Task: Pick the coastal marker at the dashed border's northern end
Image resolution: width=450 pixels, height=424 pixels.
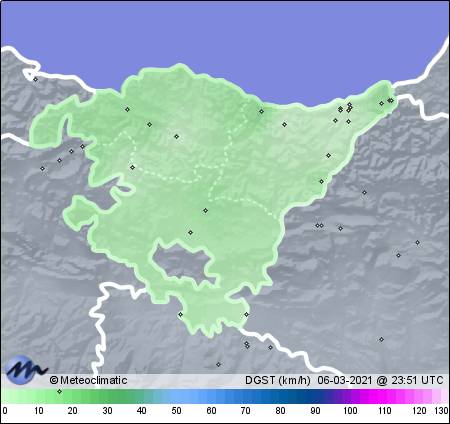Action: (261, 111)
